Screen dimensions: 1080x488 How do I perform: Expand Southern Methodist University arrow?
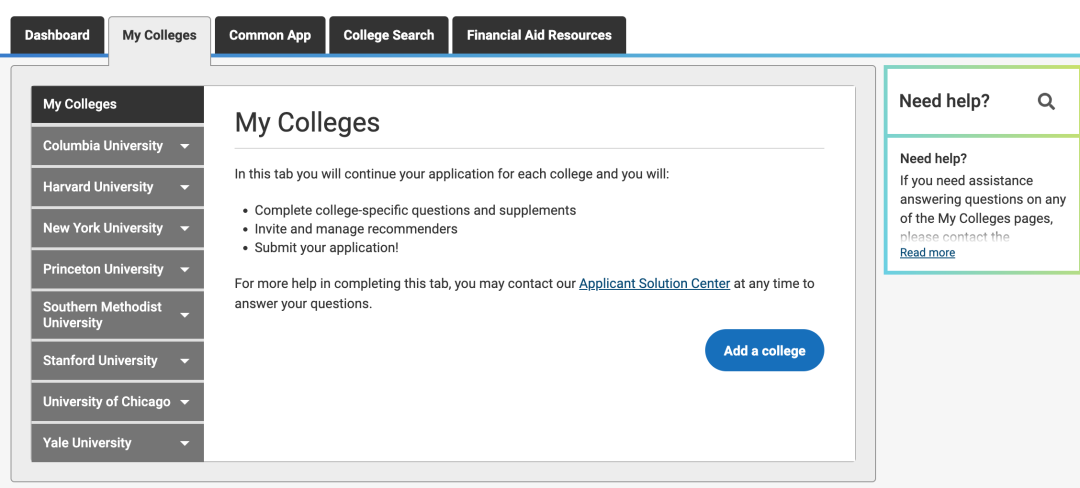[184, 315]
